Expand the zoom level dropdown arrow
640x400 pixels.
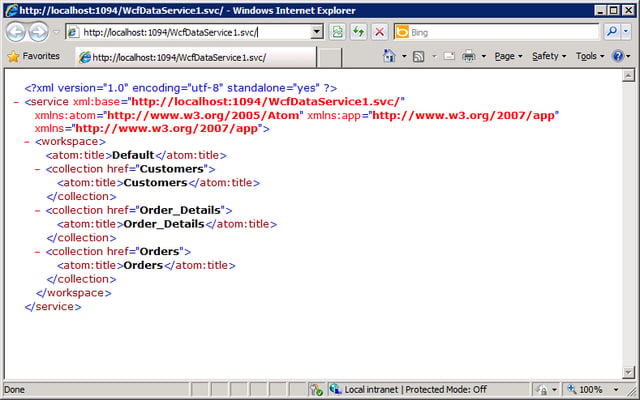point(616,390)
